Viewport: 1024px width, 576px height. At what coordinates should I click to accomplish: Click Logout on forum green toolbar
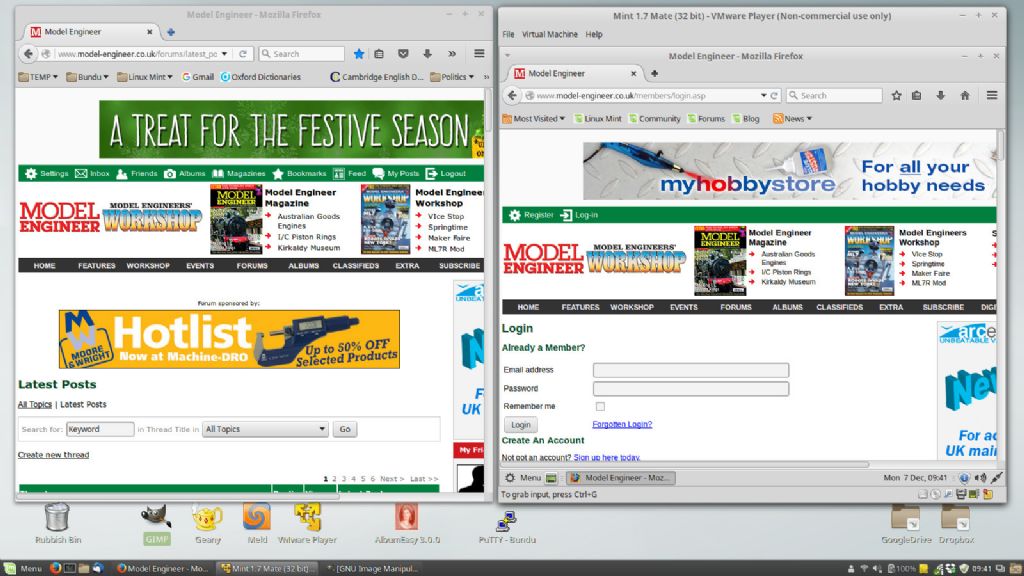[x=446, y=173]
